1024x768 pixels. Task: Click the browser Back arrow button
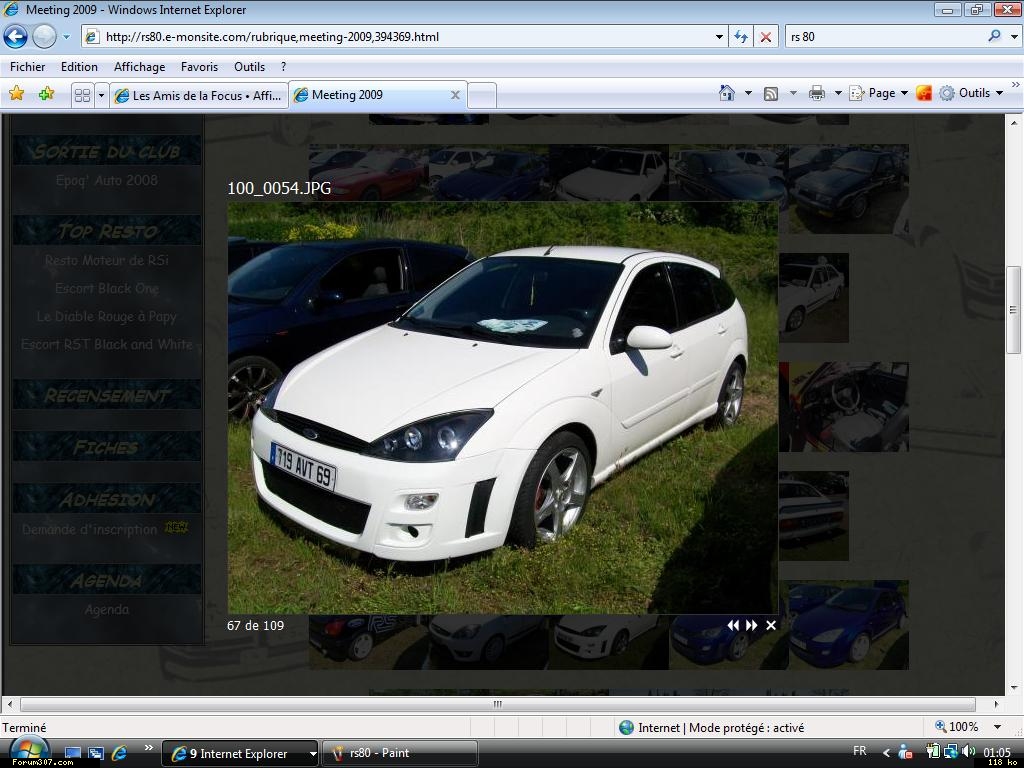(x=16, y=37)
